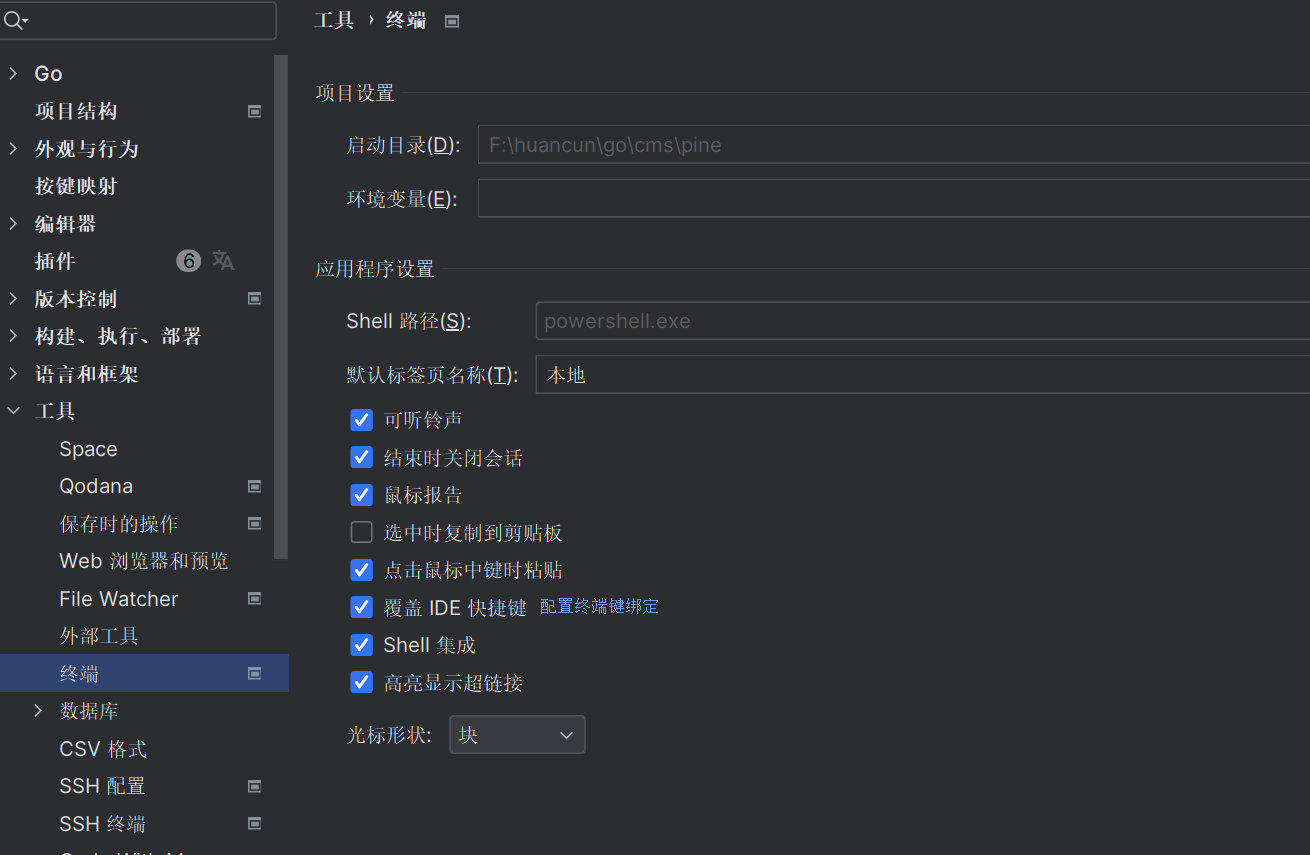Click the square indicator icon beside SSH 配置
This screenshot has height=855, width=1310.
(254, 786)
